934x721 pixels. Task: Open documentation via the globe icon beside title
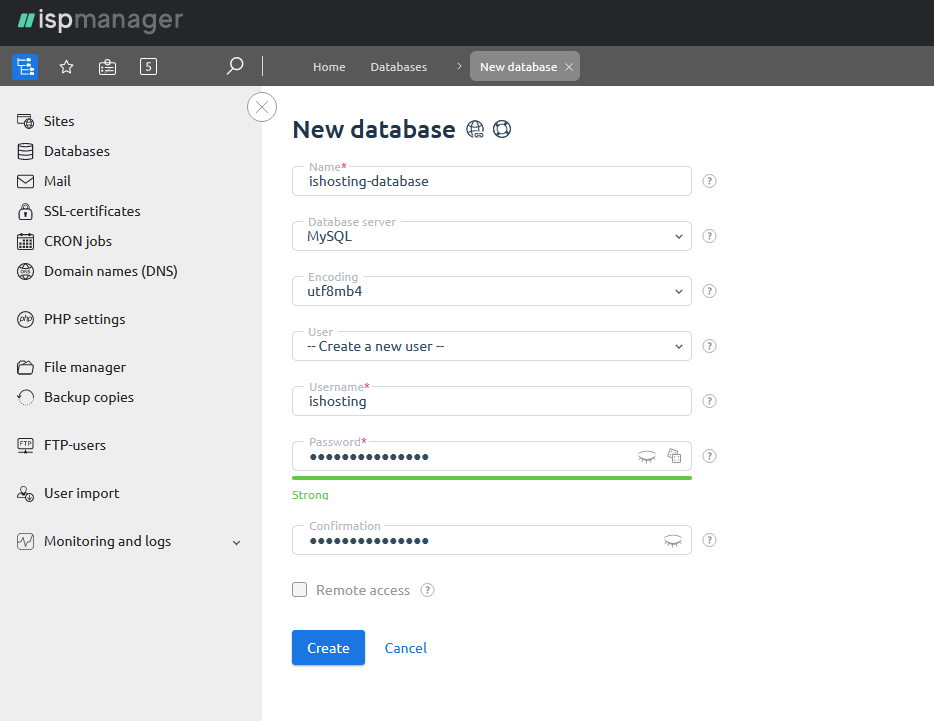click(474, 128)
